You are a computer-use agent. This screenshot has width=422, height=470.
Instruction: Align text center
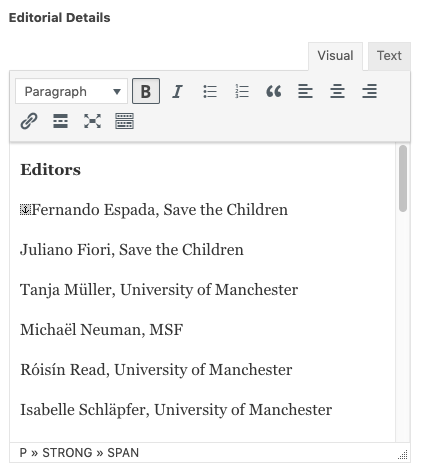point(337,91)
